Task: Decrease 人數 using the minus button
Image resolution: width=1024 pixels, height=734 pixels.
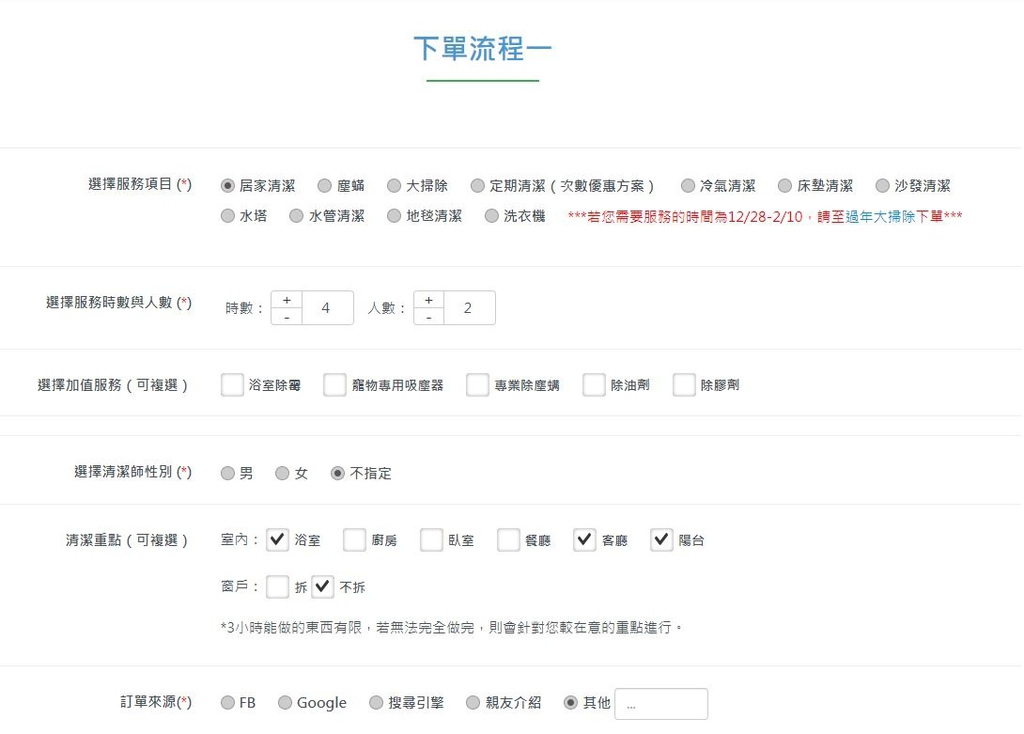Action: tap(429, 317)
